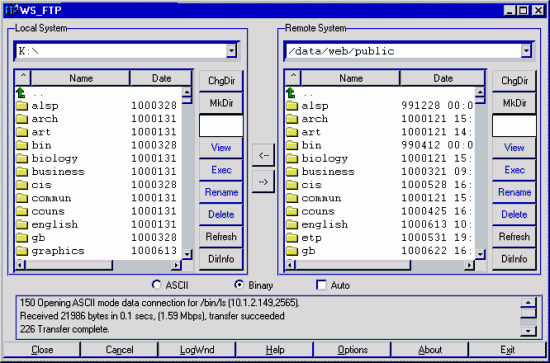Click the remote etp folder icon
The image size is (550, 363).
[x=292, y=238]
